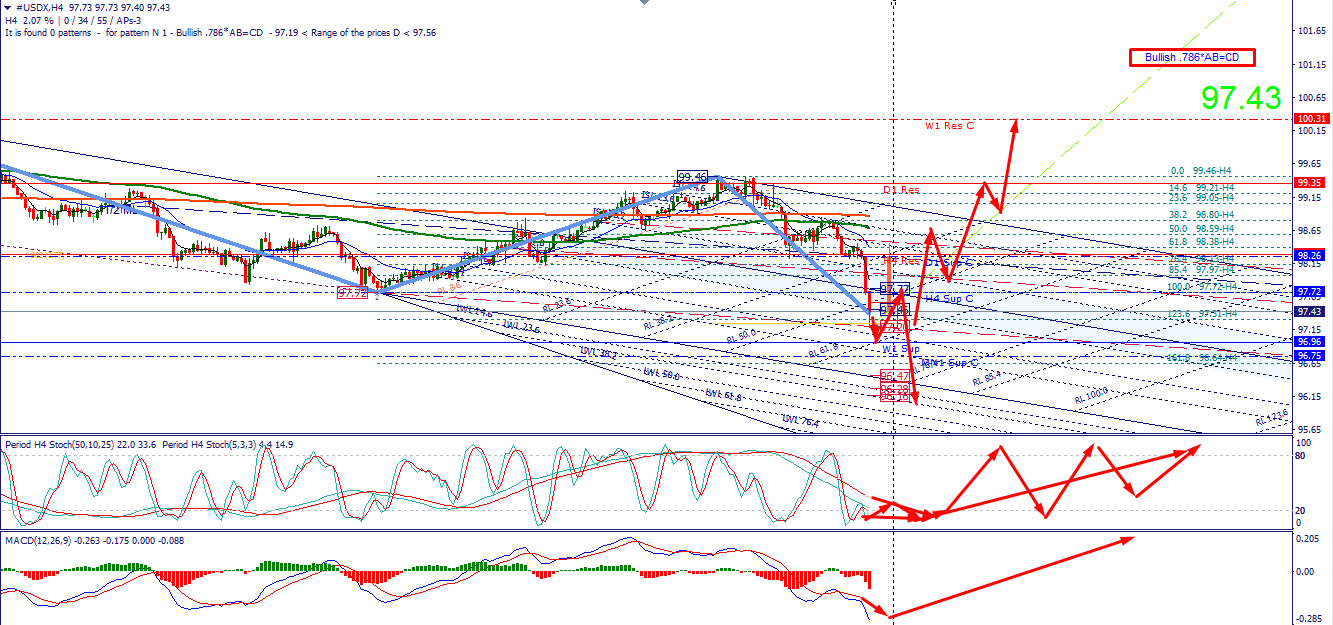This screenshot has width=1333, height=625.
Task: Click the small triangle beside #USDX,H4 title
Action: [x=7, y=8]
